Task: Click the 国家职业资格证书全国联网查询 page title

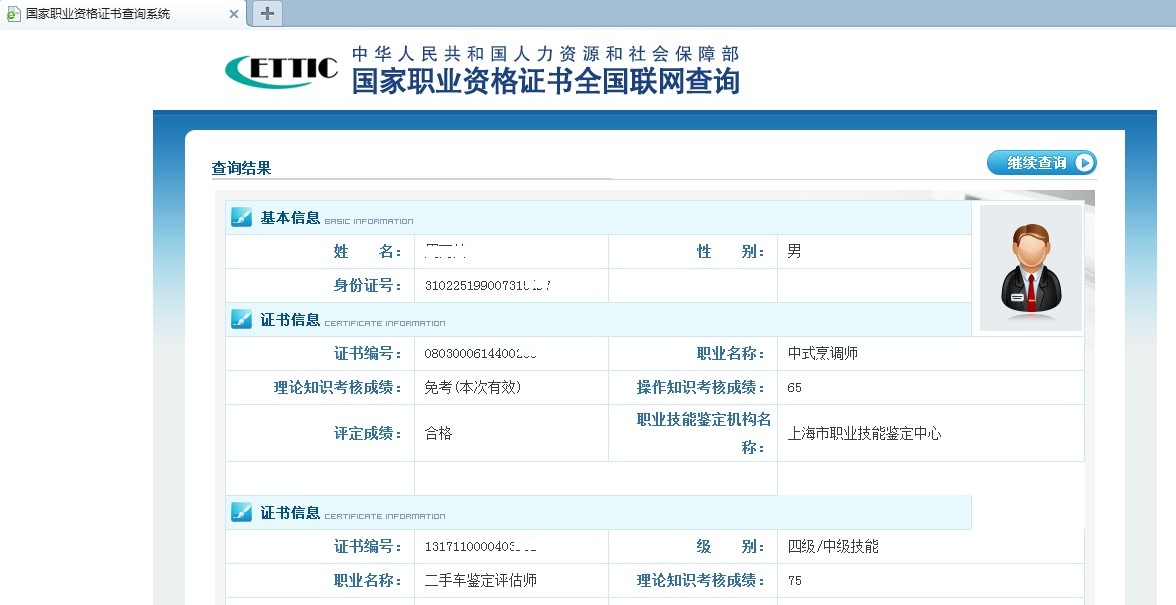Action: pos(545,81)
